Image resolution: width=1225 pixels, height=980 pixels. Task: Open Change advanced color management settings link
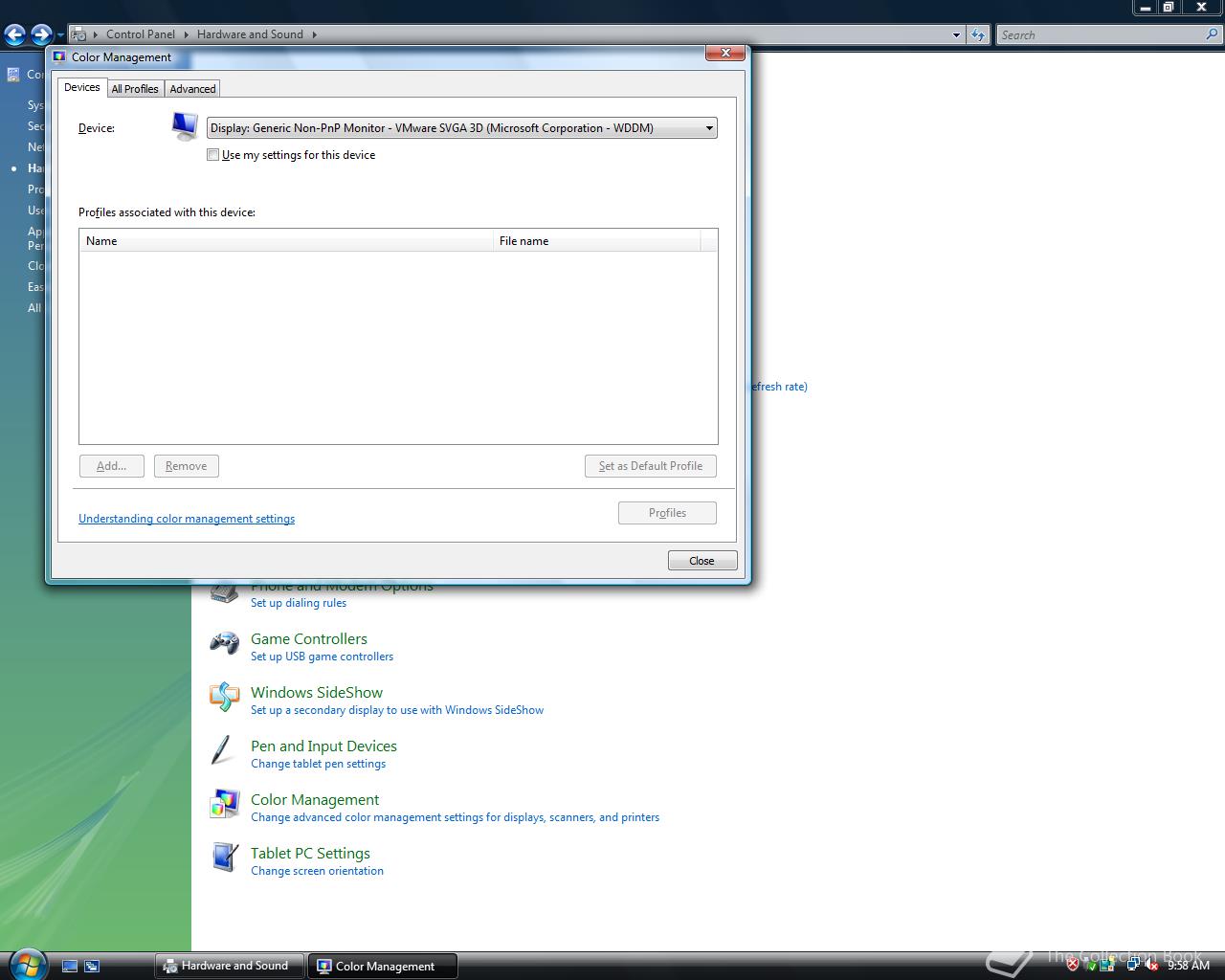point(455,817)
